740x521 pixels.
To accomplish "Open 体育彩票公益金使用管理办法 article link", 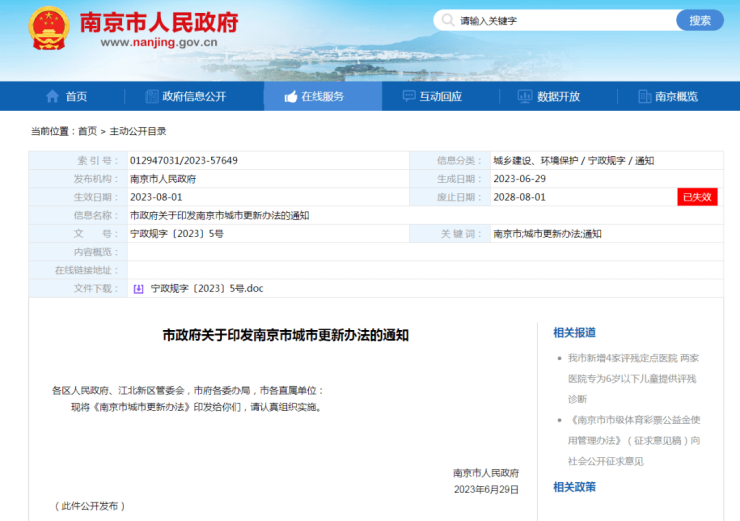I will click(x=632, y=432).
